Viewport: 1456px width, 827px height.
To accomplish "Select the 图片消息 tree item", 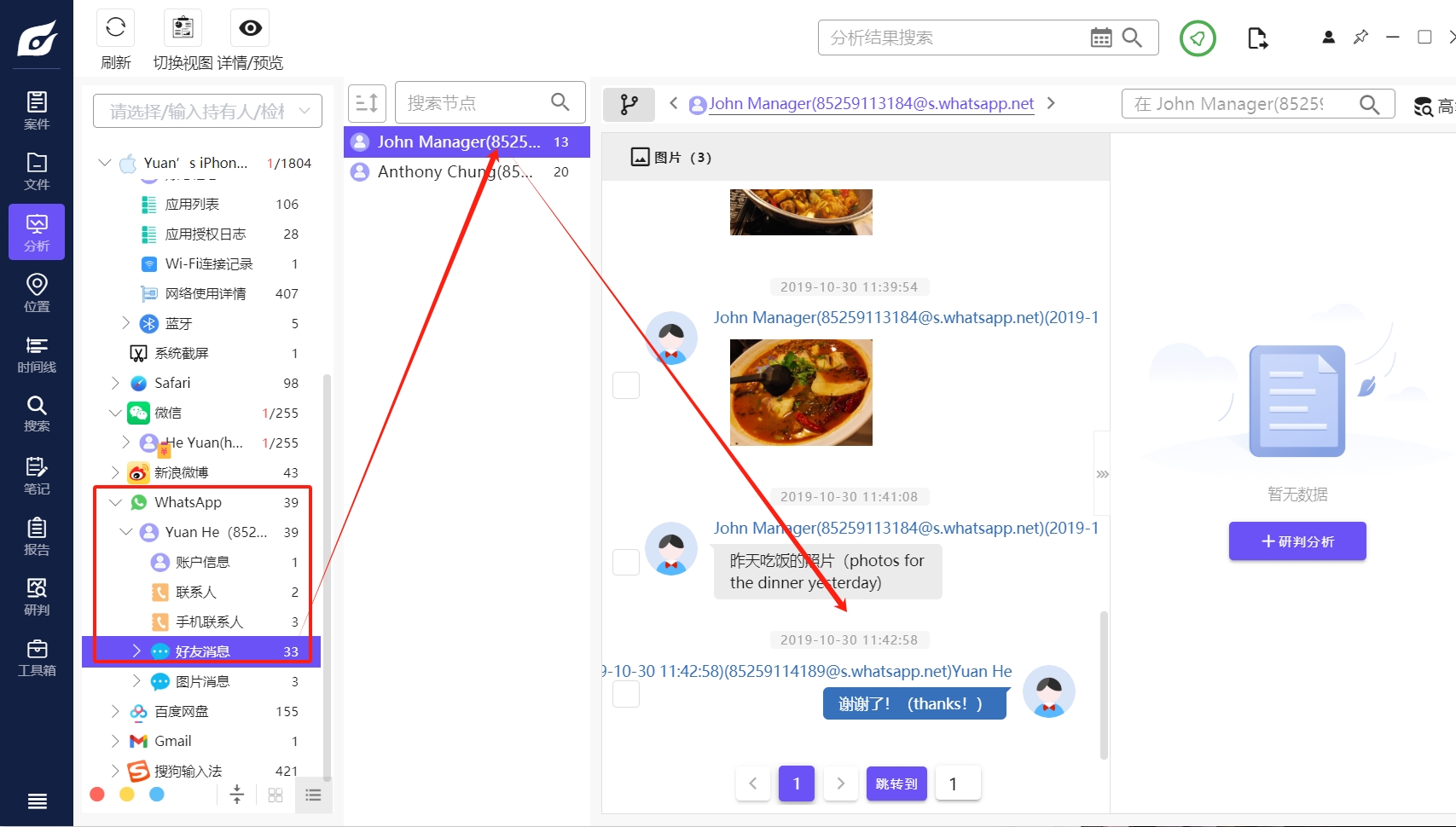I will [202, 681].
